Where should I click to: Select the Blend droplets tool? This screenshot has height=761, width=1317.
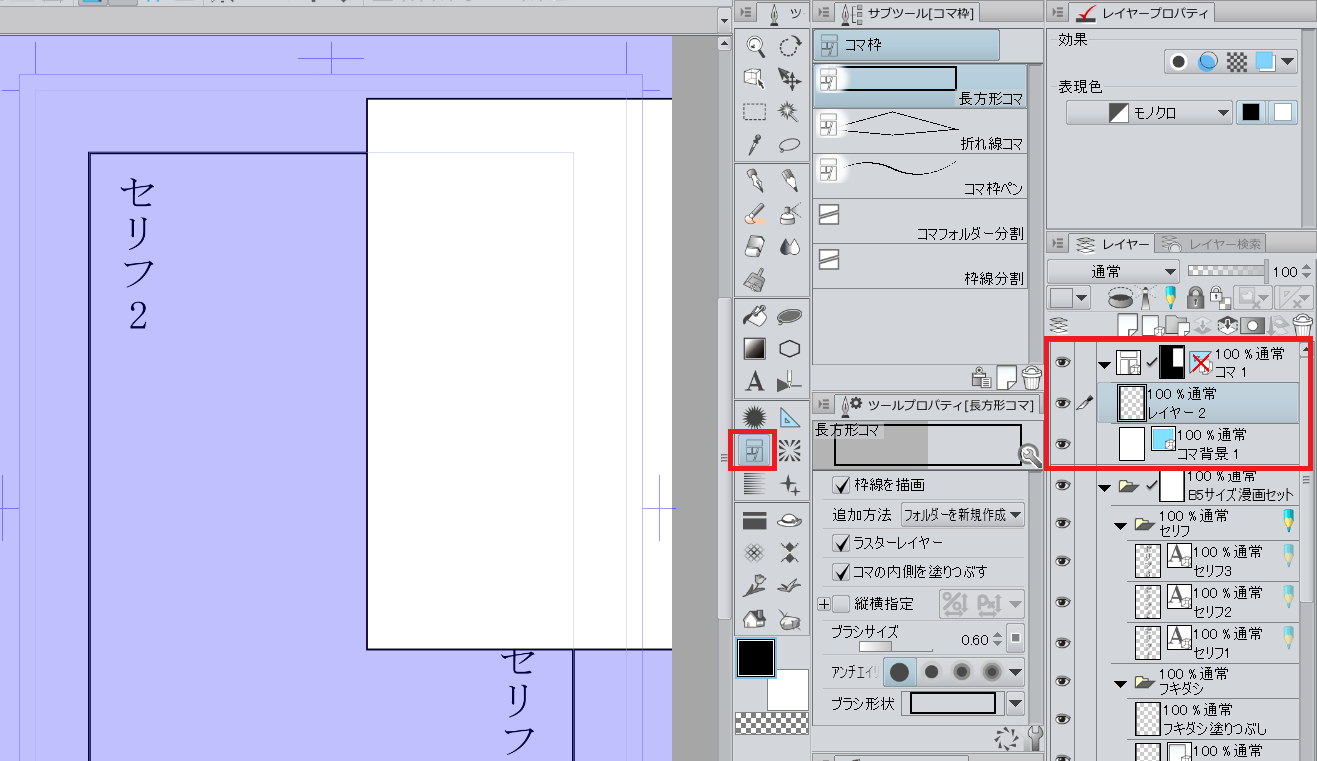pos(790,246)
